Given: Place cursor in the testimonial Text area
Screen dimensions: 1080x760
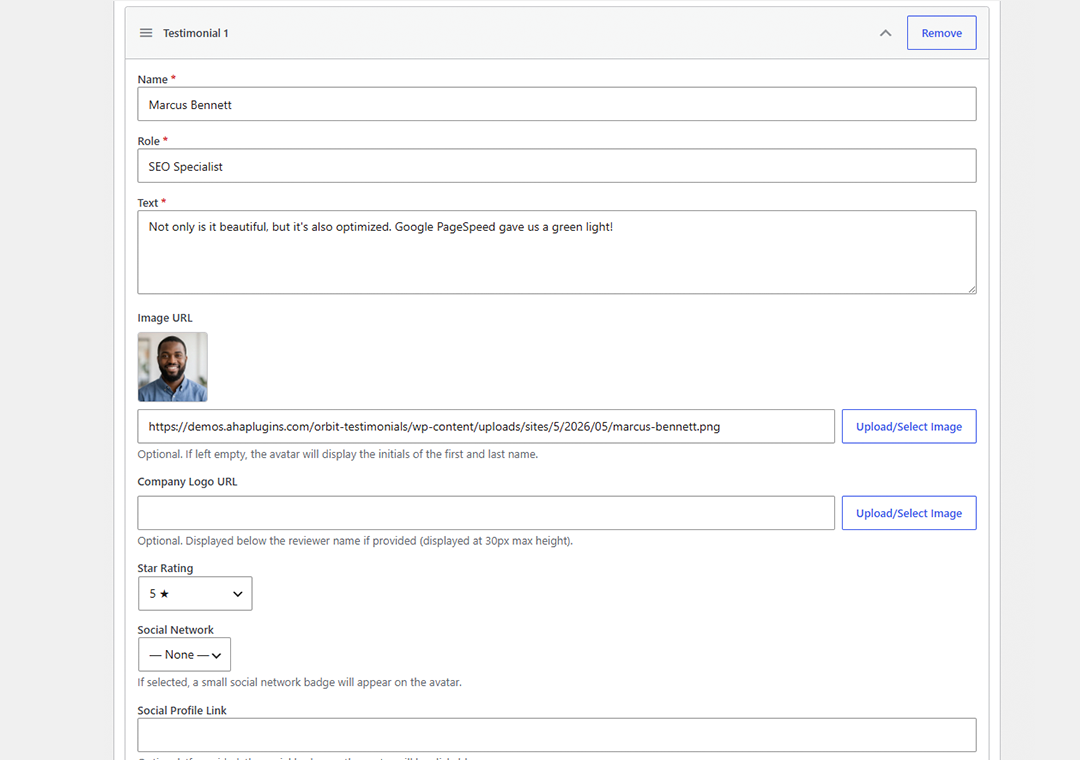Looking at the screenshot, I should [x=557, y=252].
